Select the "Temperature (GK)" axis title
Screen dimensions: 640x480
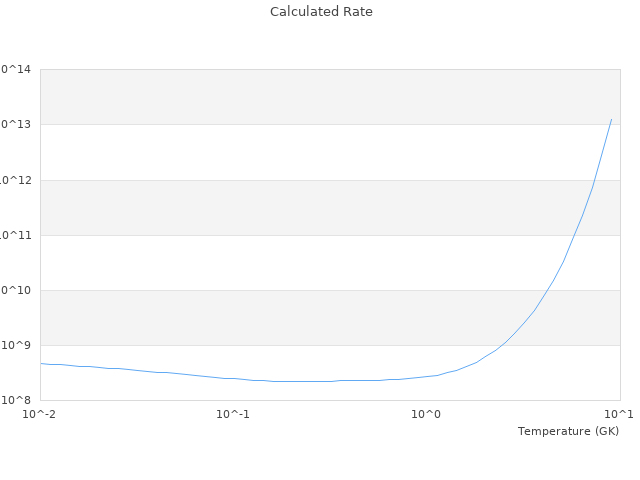(x=568, y=431)
